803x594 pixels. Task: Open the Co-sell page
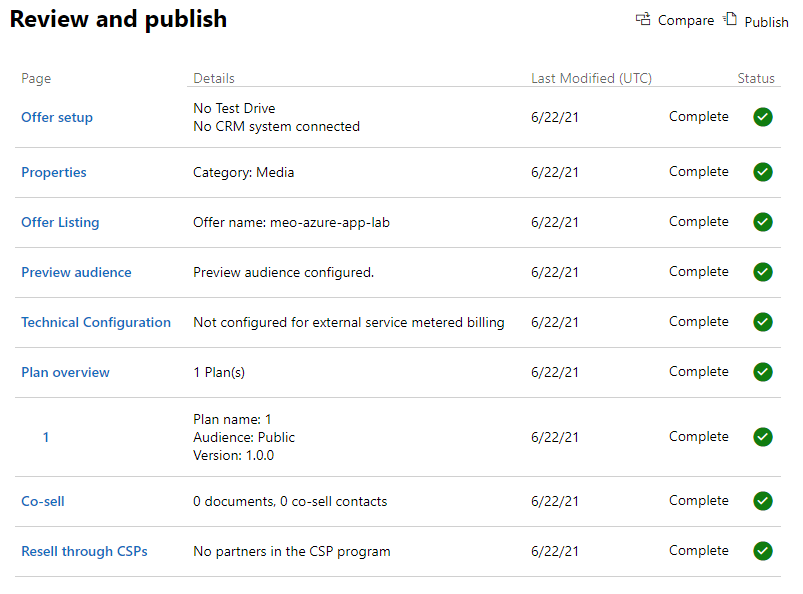42,500
